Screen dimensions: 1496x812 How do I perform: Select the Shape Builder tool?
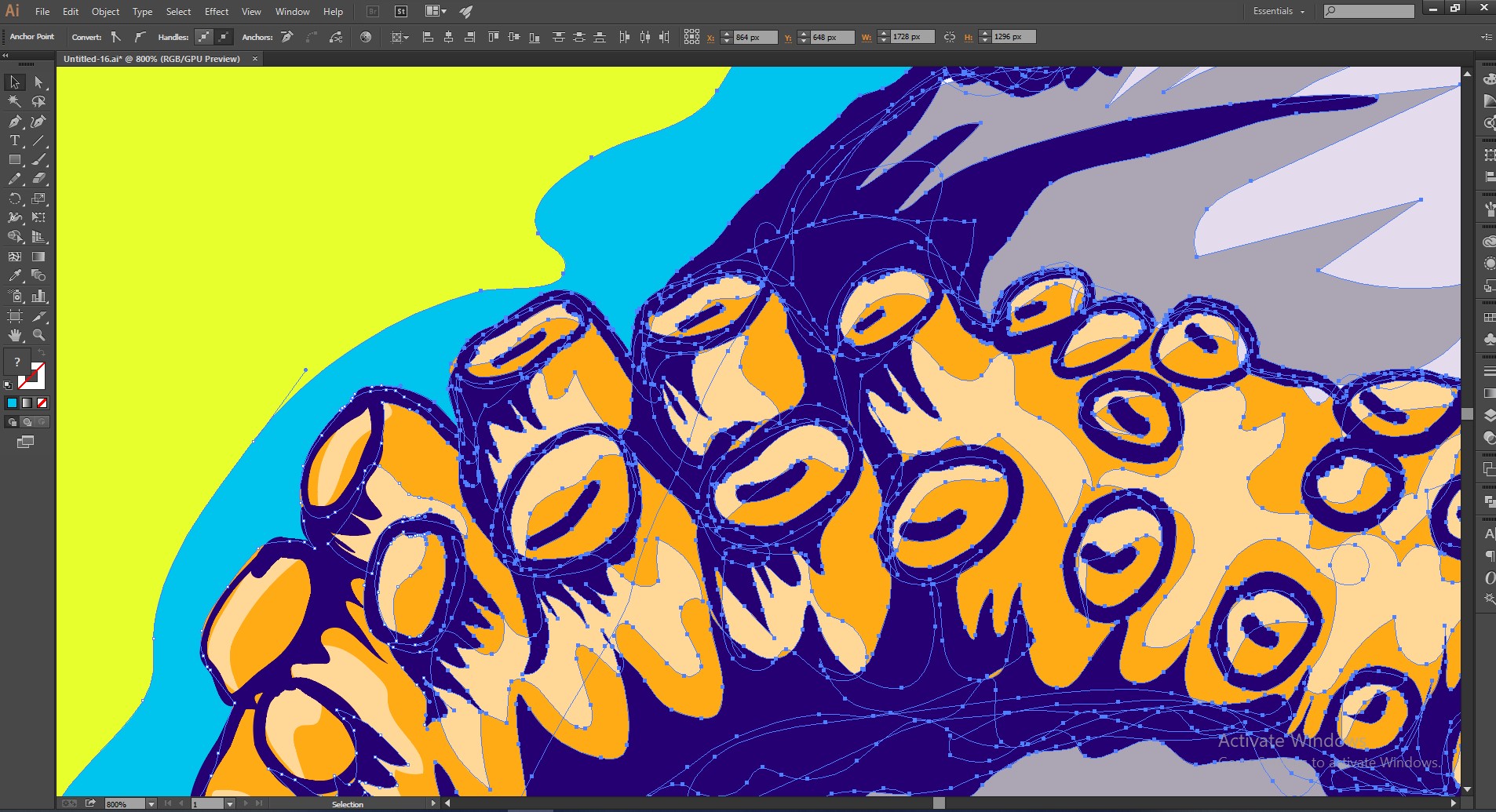click(x=15, y=237)
